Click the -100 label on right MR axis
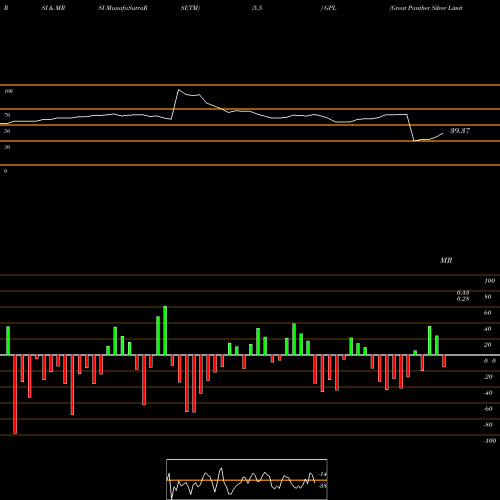 (490, 441)
